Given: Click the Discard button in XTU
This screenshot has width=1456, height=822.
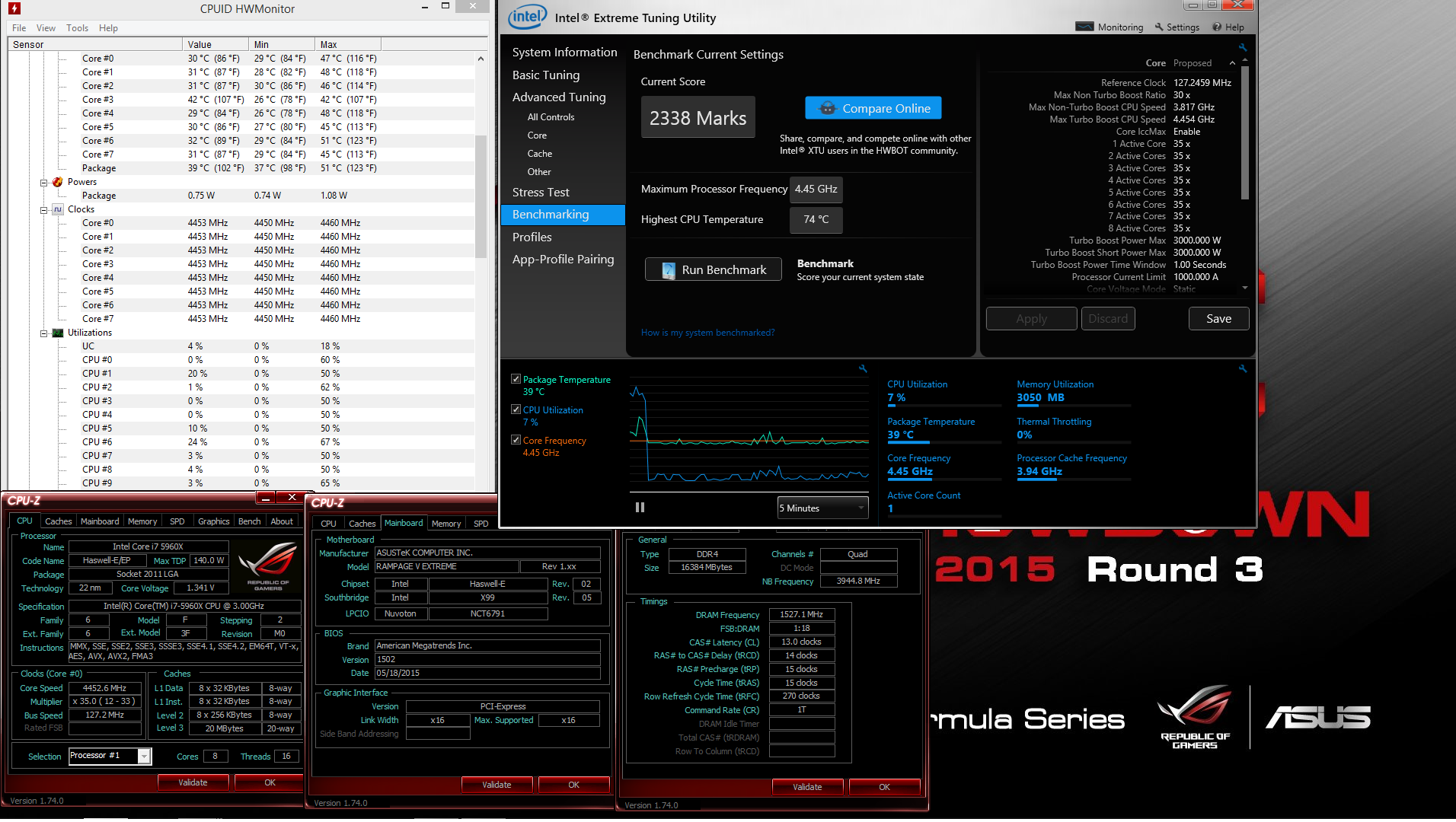Looking at the screenshot, I should tap(1108, 319).
